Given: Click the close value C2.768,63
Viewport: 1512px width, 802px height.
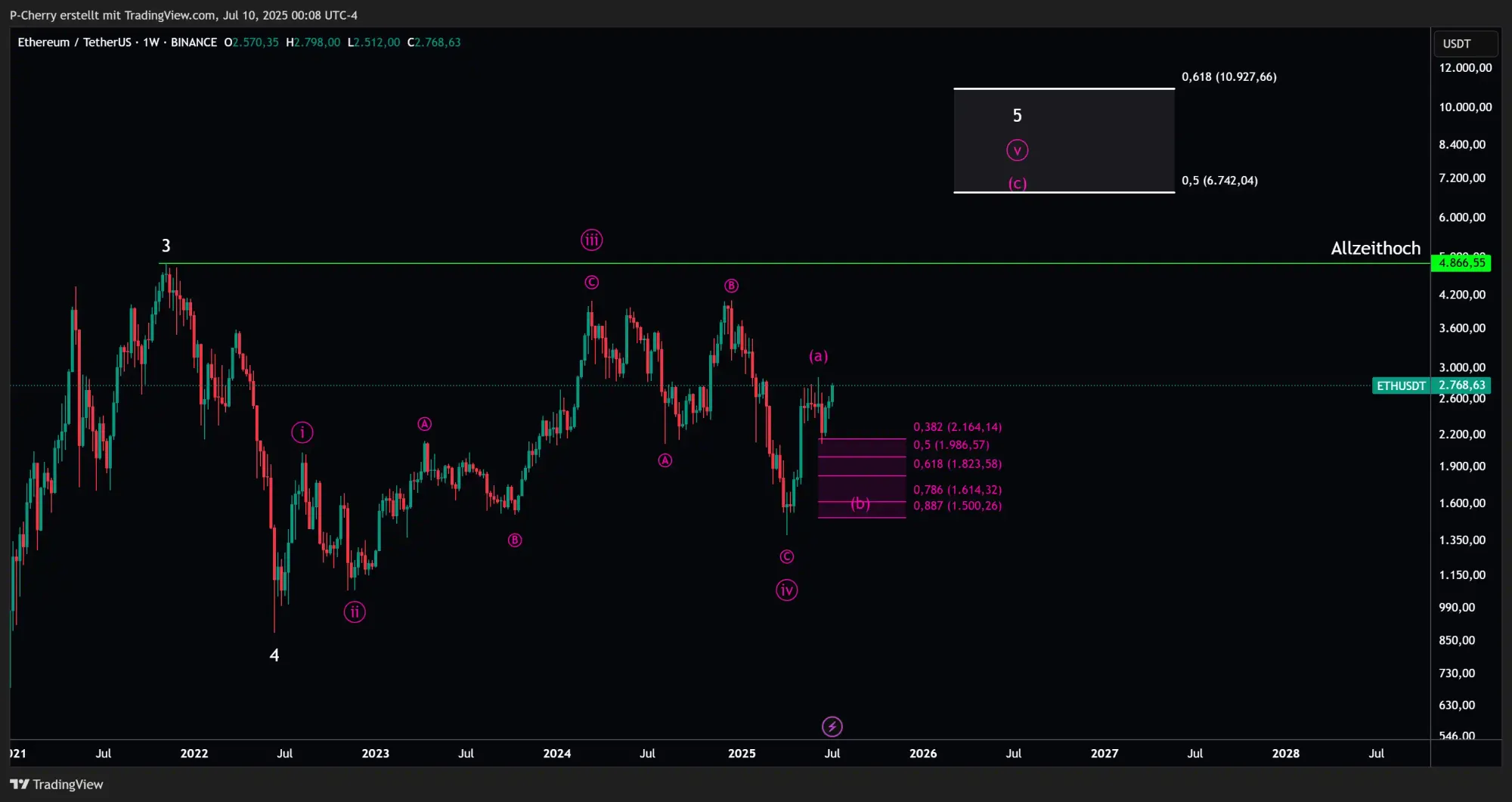Looking at the screenshot, I should coord(434,42).
